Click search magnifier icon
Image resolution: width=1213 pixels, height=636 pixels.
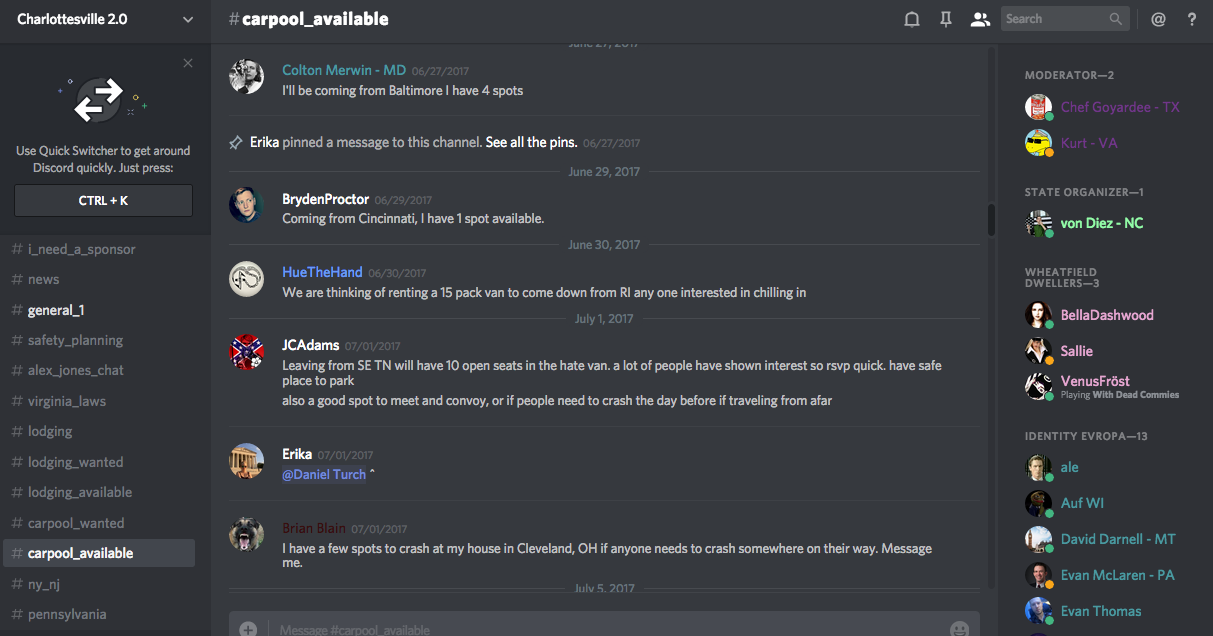point(1116,19)
